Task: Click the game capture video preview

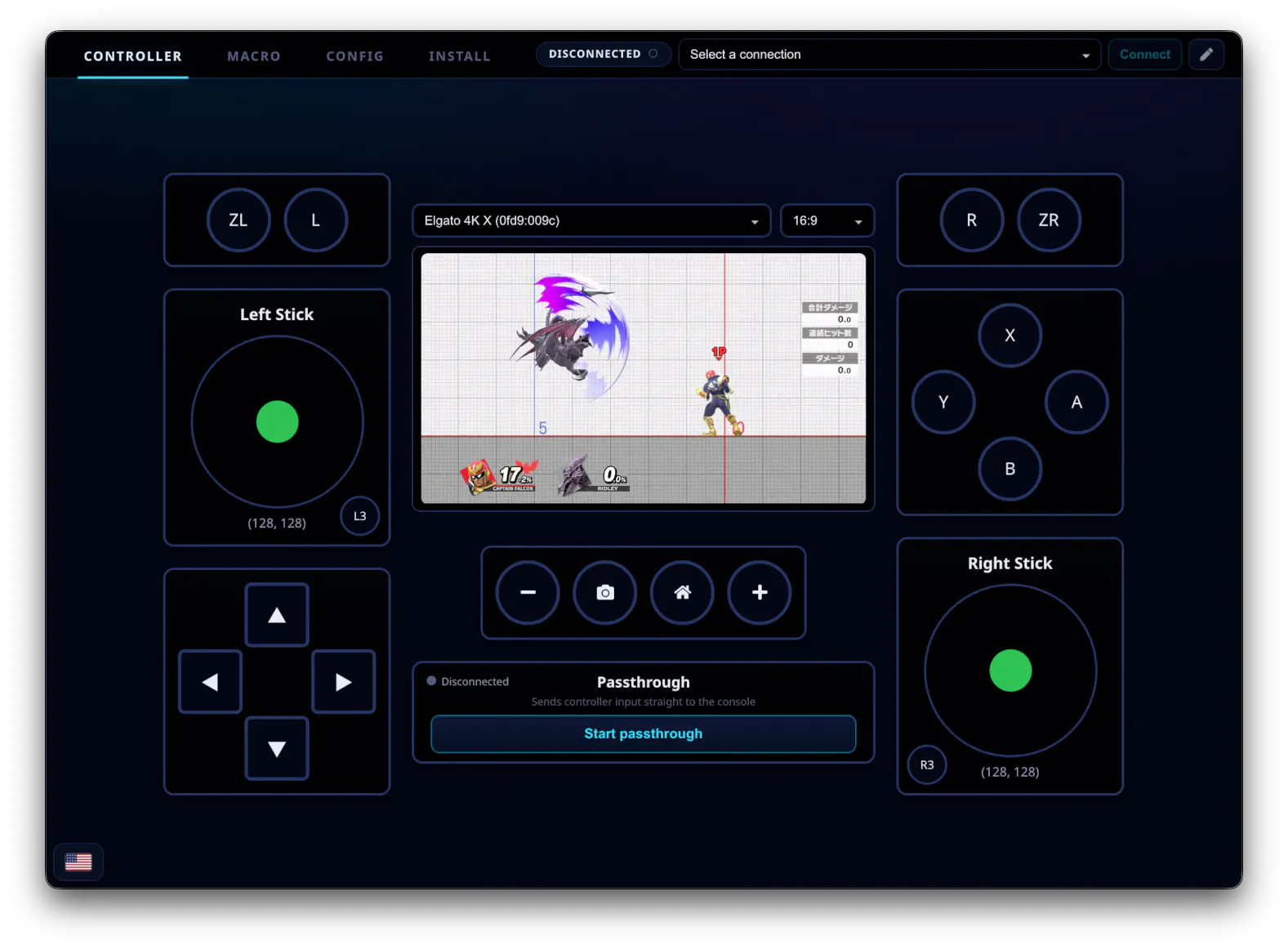Action: coord(644,378)
